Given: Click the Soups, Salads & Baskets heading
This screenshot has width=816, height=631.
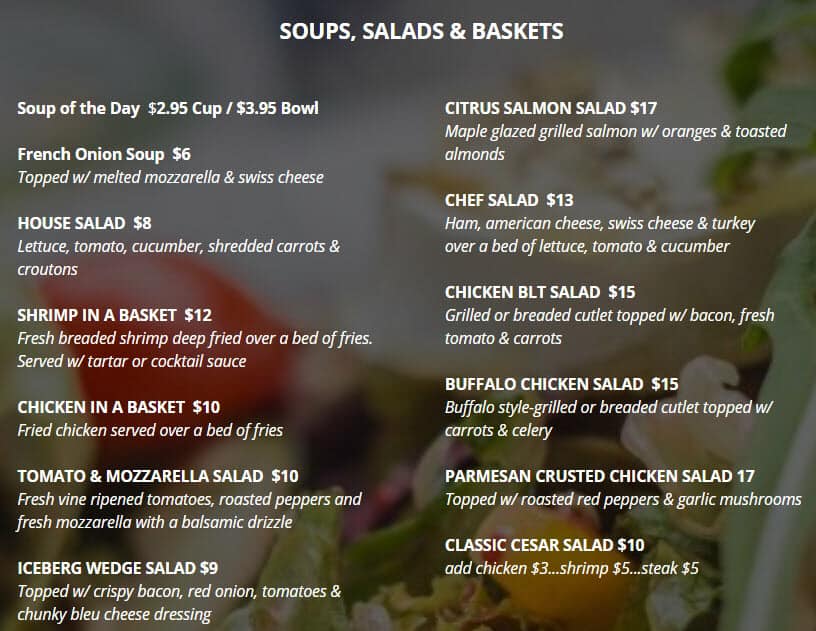Looking at the screenshot, I should [421, 31].
